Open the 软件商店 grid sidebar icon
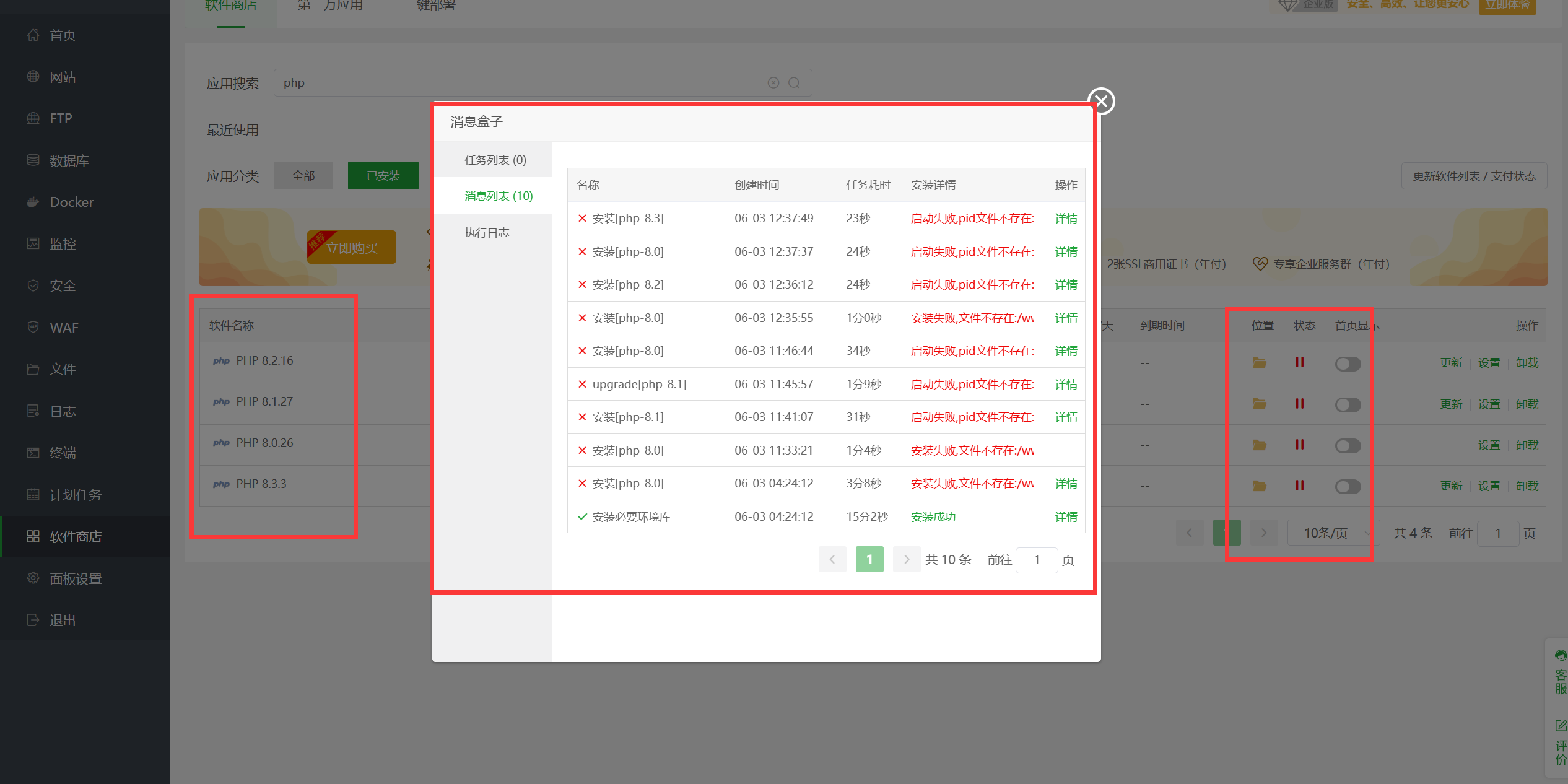1568x784 pixels. (33, 536)
